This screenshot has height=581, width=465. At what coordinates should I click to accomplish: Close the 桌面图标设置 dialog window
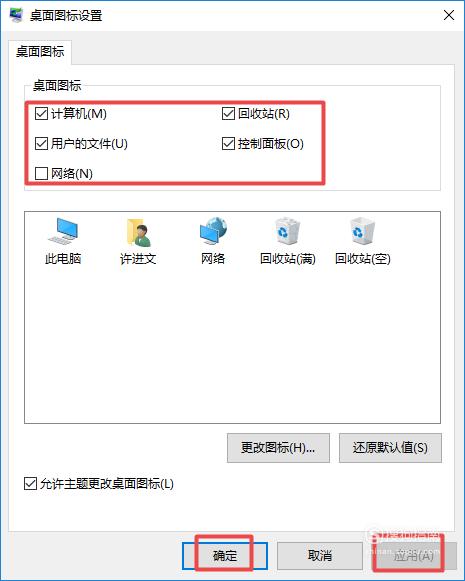tap(449, 15)
